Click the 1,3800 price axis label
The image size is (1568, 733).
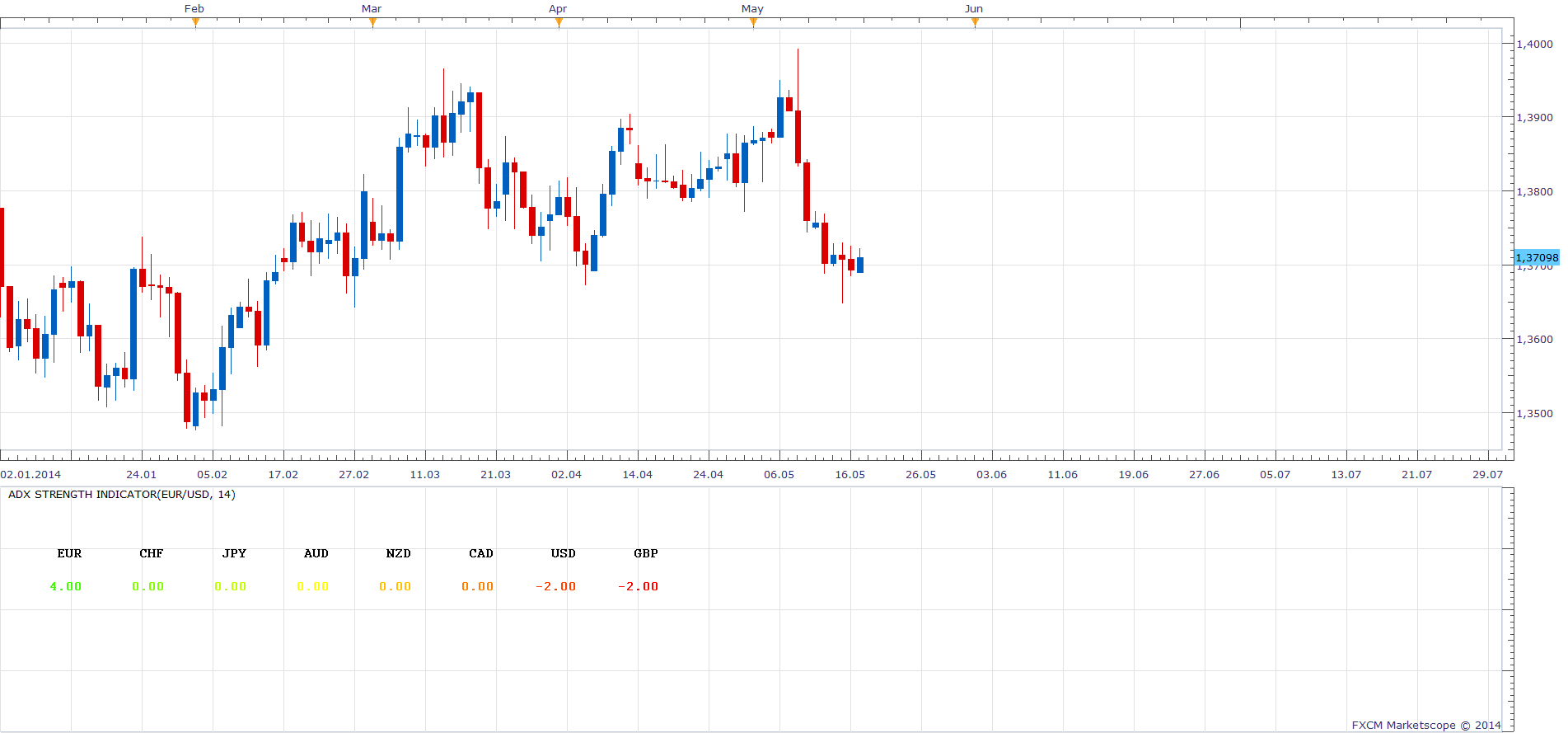coord(1535,192)
